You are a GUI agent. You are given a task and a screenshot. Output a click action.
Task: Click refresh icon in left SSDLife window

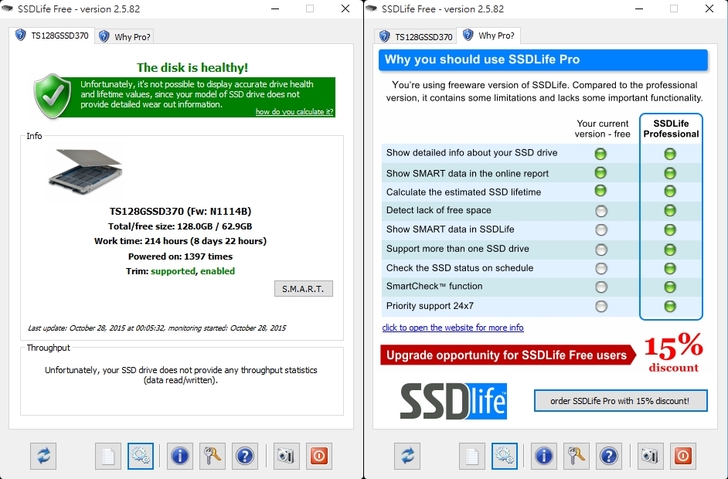click(x=44, y=456)
